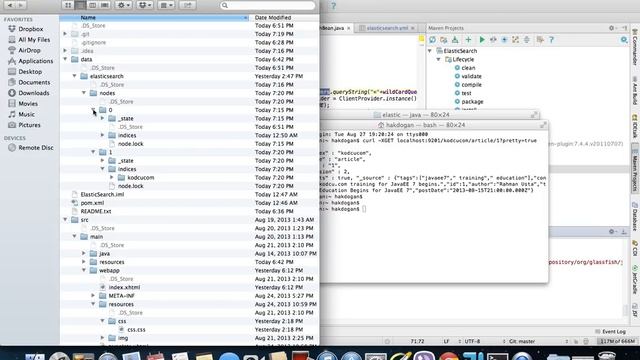Screen dimensions: 640x360
Task: Click Download Sources icon in Maven toolbar
Action: pyautogui.click(x=455, y=40)
